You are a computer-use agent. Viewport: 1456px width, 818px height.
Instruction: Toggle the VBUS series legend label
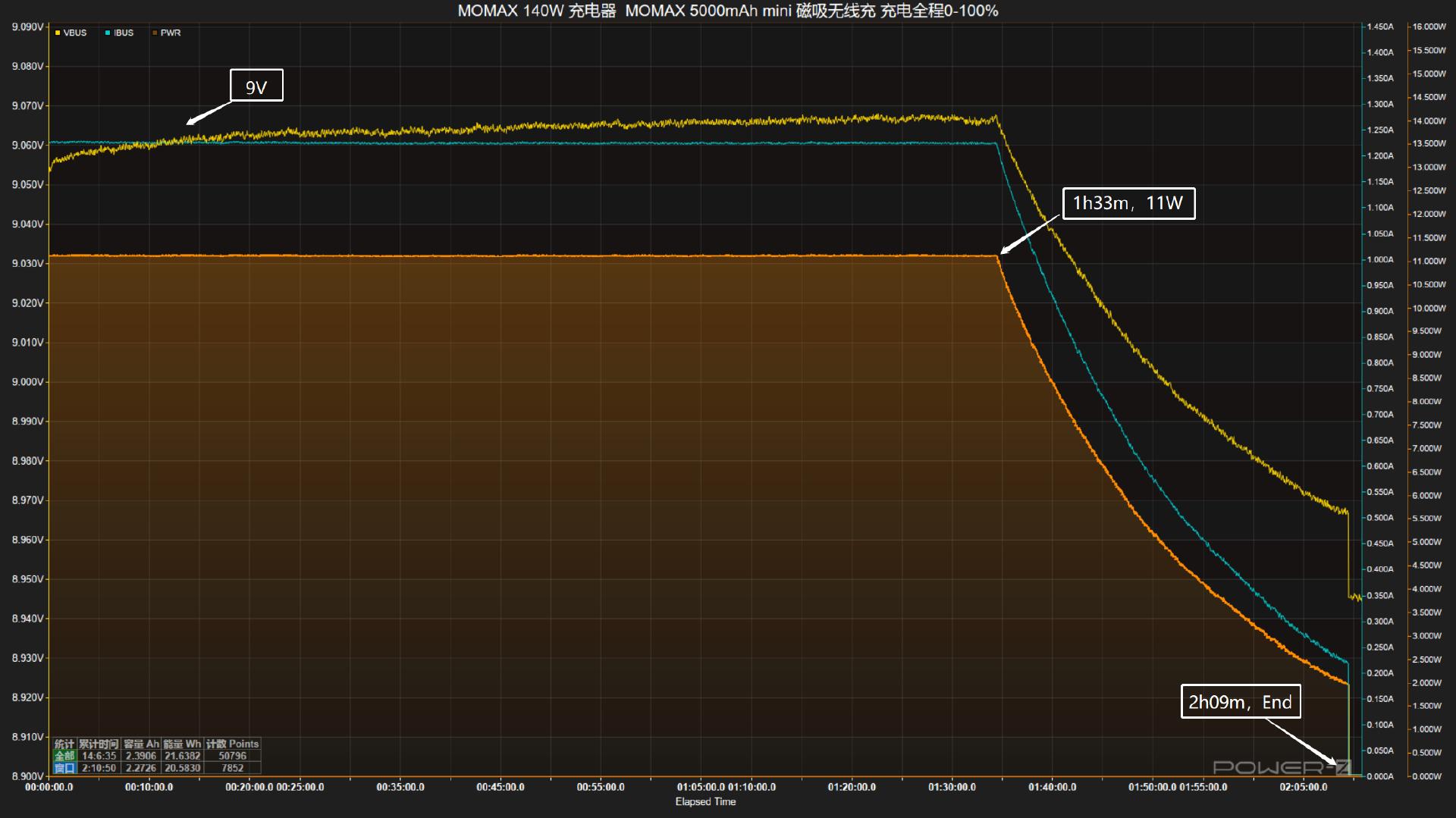[x=75, y=33]
